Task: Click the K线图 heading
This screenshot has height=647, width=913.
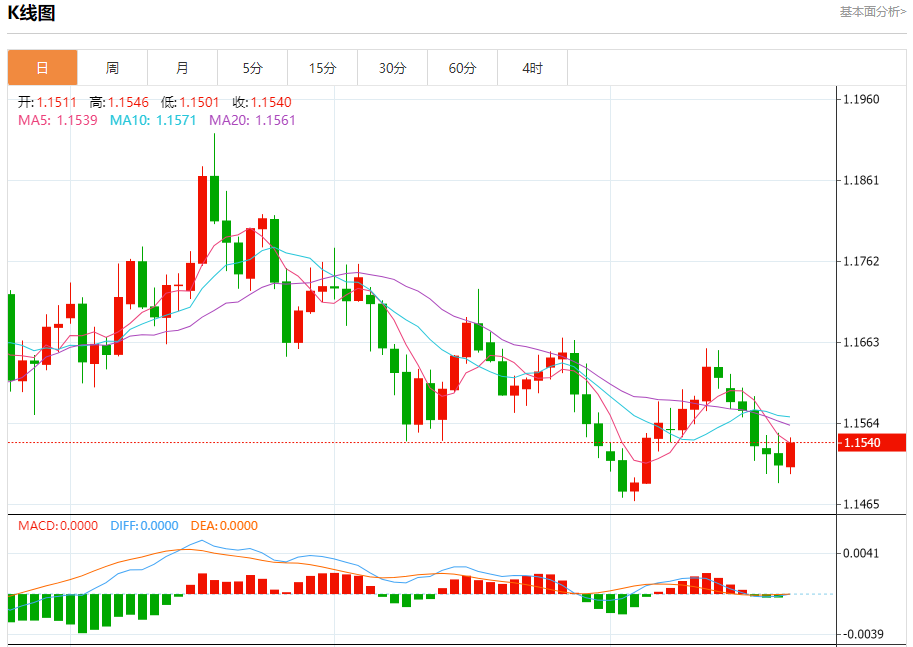Action: 31,12
